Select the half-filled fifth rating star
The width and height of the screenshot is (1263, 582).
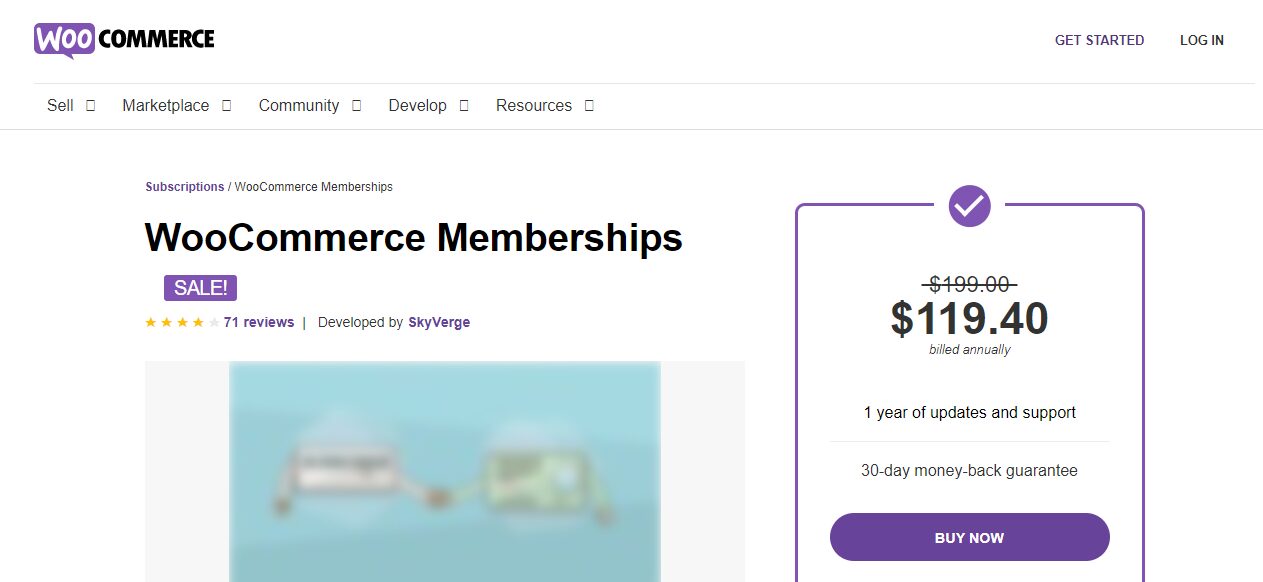pyautogui.click(x=215, y=322)
